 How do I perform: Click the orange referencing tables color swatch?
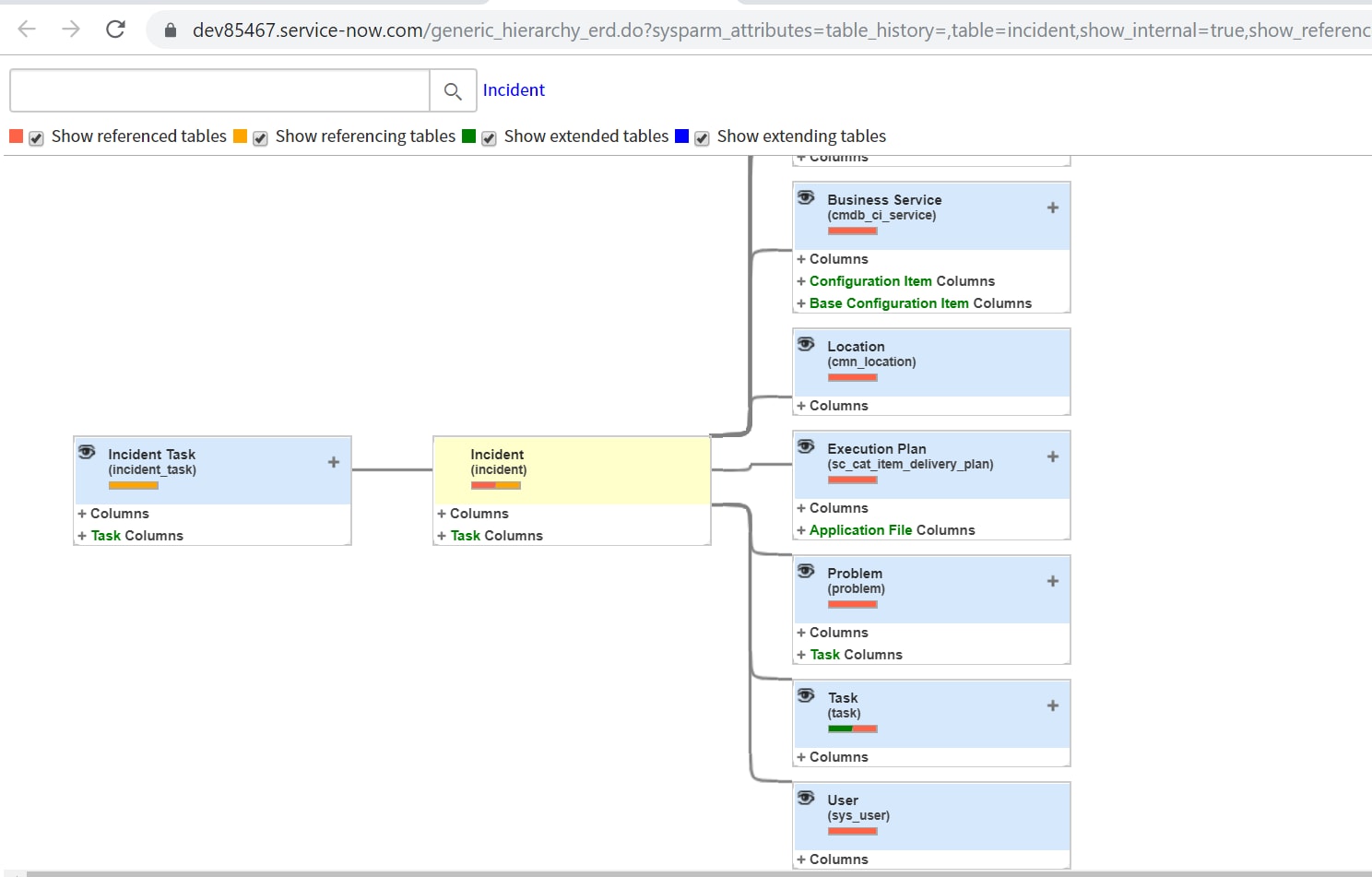pyautogui.click(x=241, y=136)
